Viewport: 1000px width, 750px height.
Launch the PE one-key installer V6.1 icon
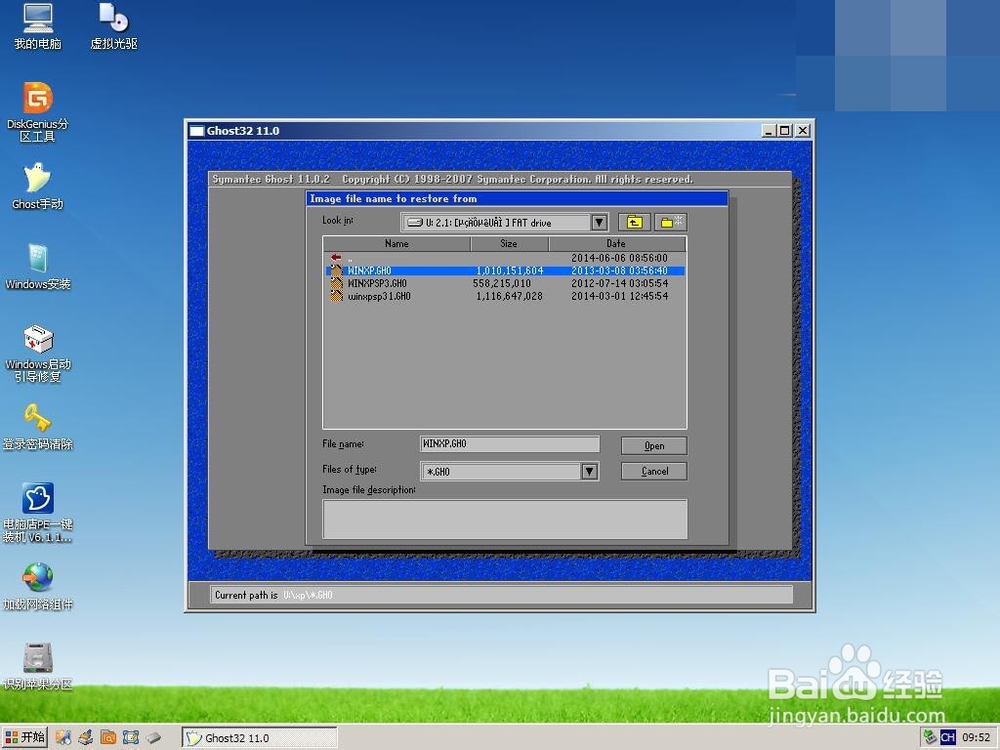click(x=38, y=513)
